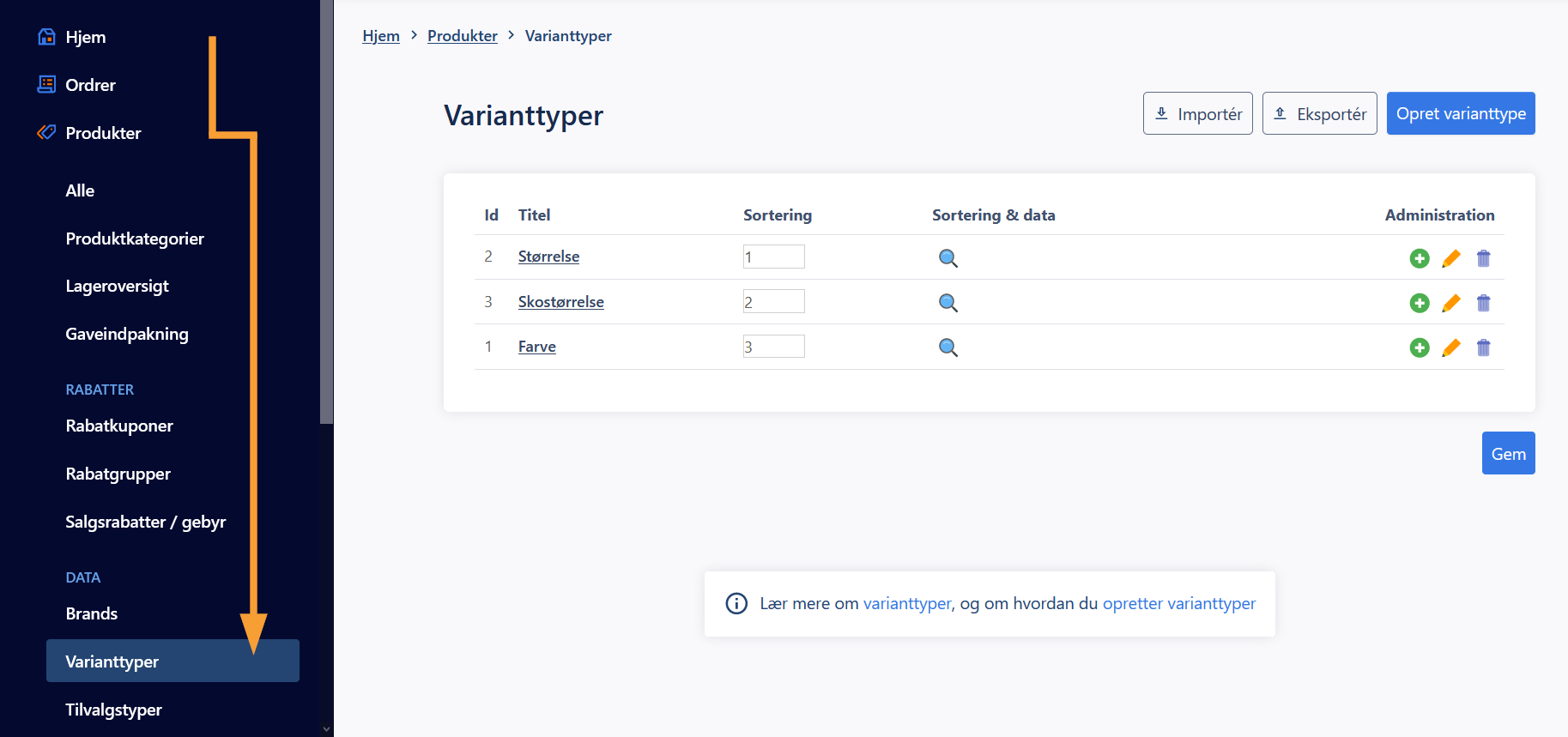Click the Importér button
This screenshot has height=737, width=1568.
[x=1198, y=113]
